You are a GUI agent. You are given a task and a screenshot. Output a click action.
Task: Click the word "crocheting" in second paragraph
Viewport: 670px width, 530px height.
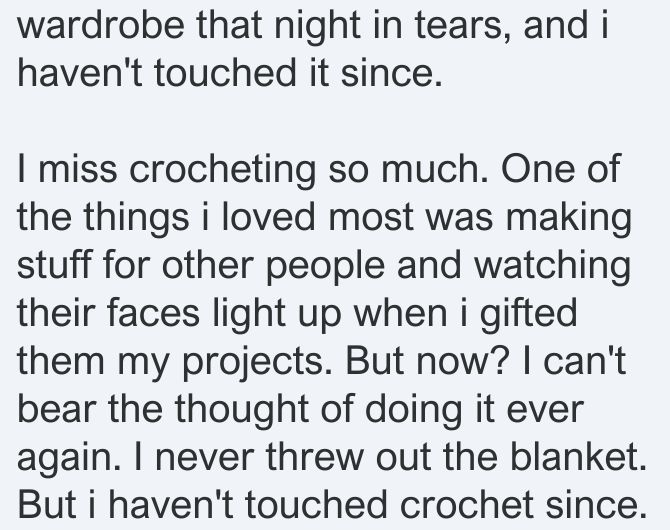(222, 168)
